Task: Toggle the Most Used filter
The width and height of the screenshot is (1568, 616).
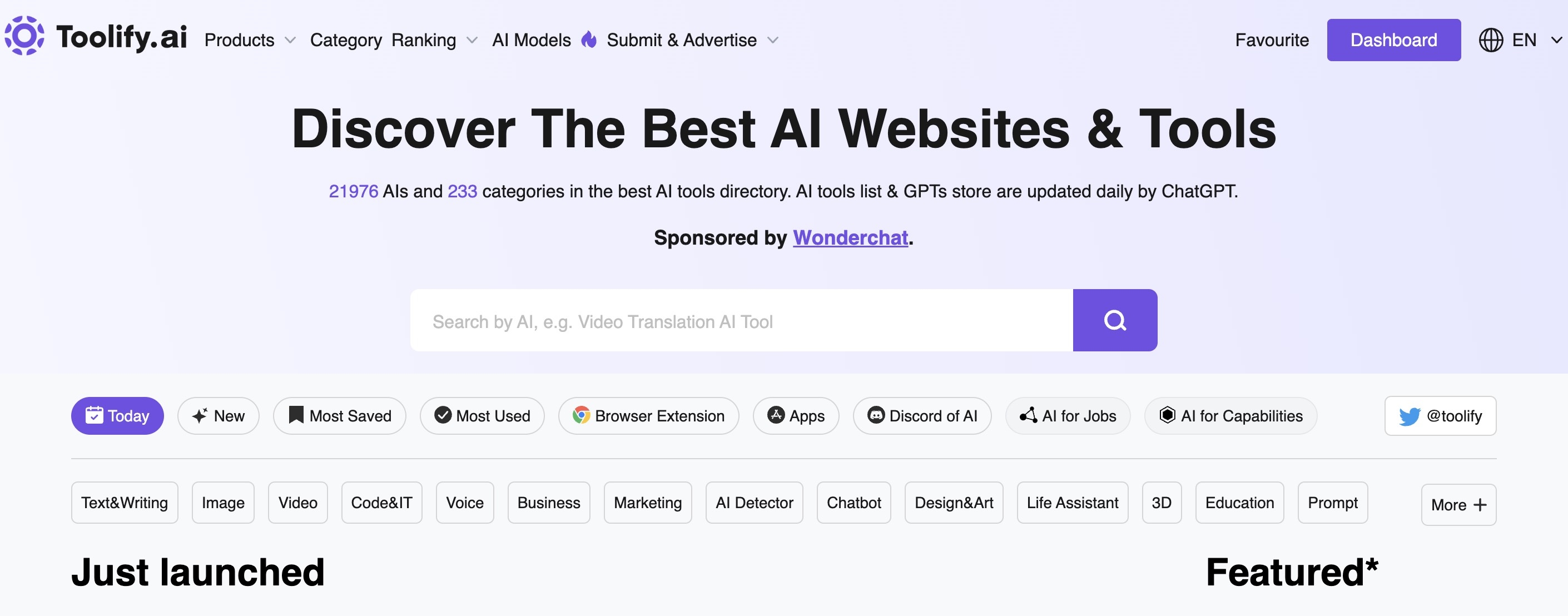Action: tap(482, 416)
